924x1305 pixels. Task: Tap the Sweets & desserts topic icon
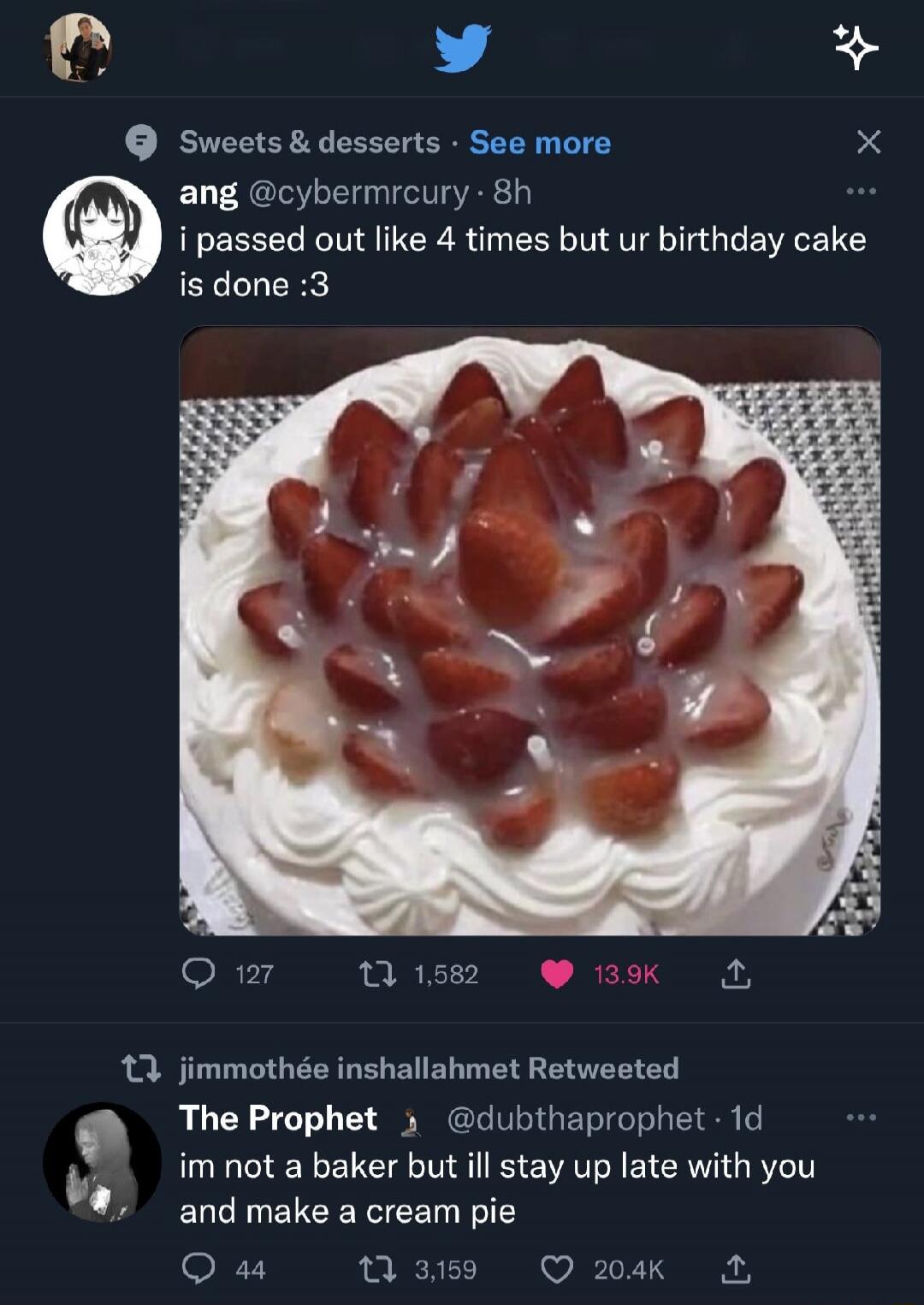[141, 143]
